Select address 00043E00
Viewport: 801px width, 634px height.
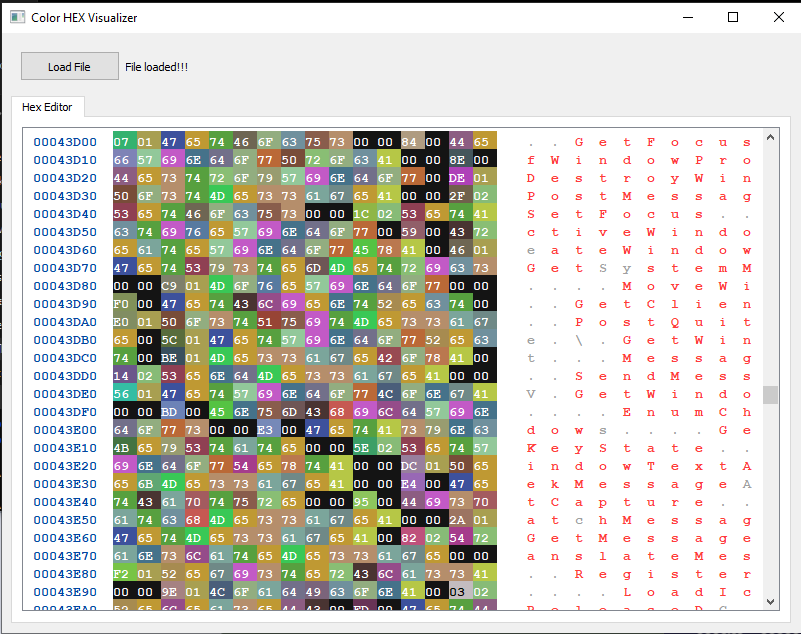[65, 430]
